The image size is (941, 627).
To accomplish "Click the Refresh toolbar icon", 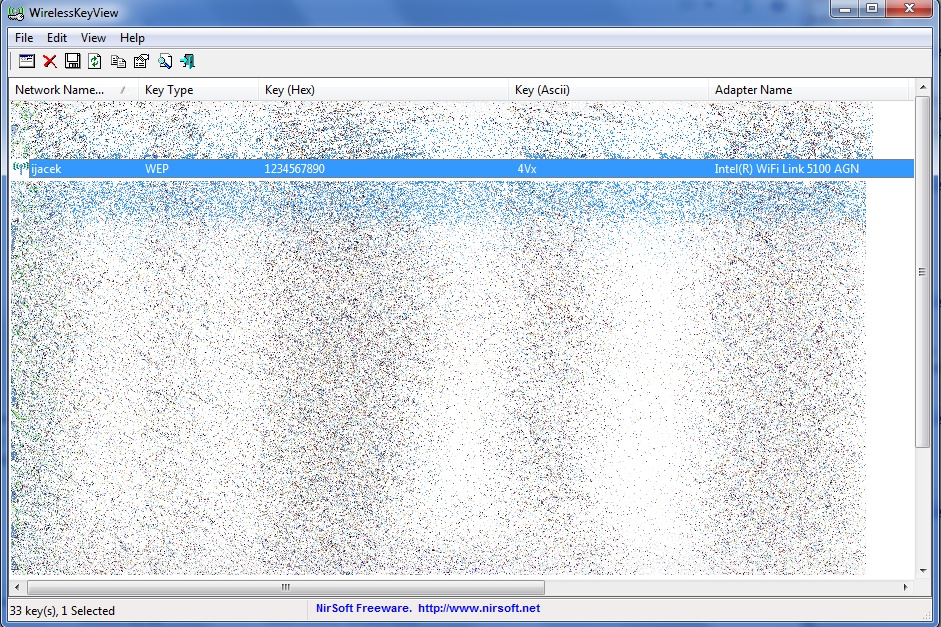I will (x=95, y=62).
